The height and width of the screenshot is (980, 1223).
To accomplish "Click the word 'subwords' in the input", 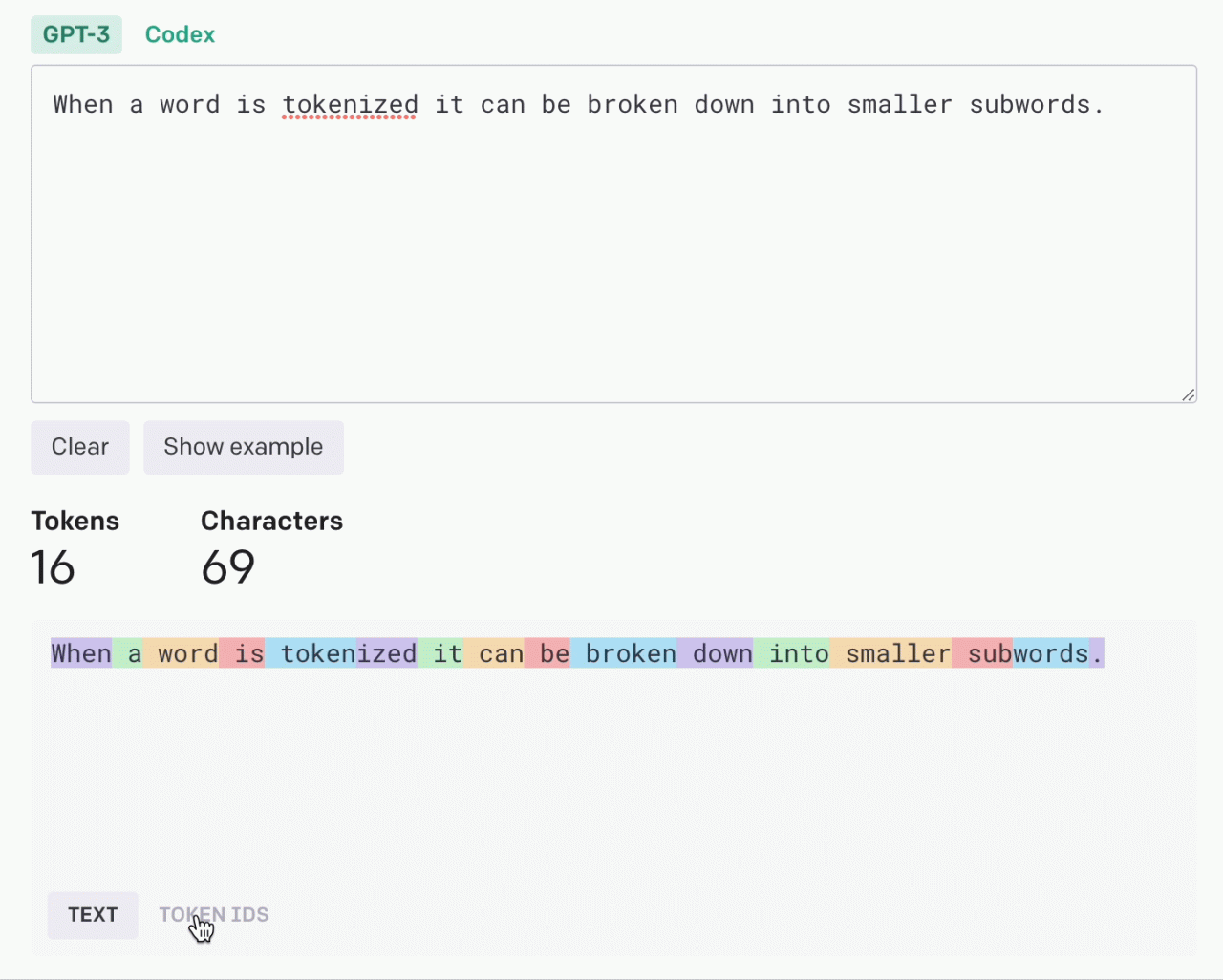I will tap(1030, 105).
